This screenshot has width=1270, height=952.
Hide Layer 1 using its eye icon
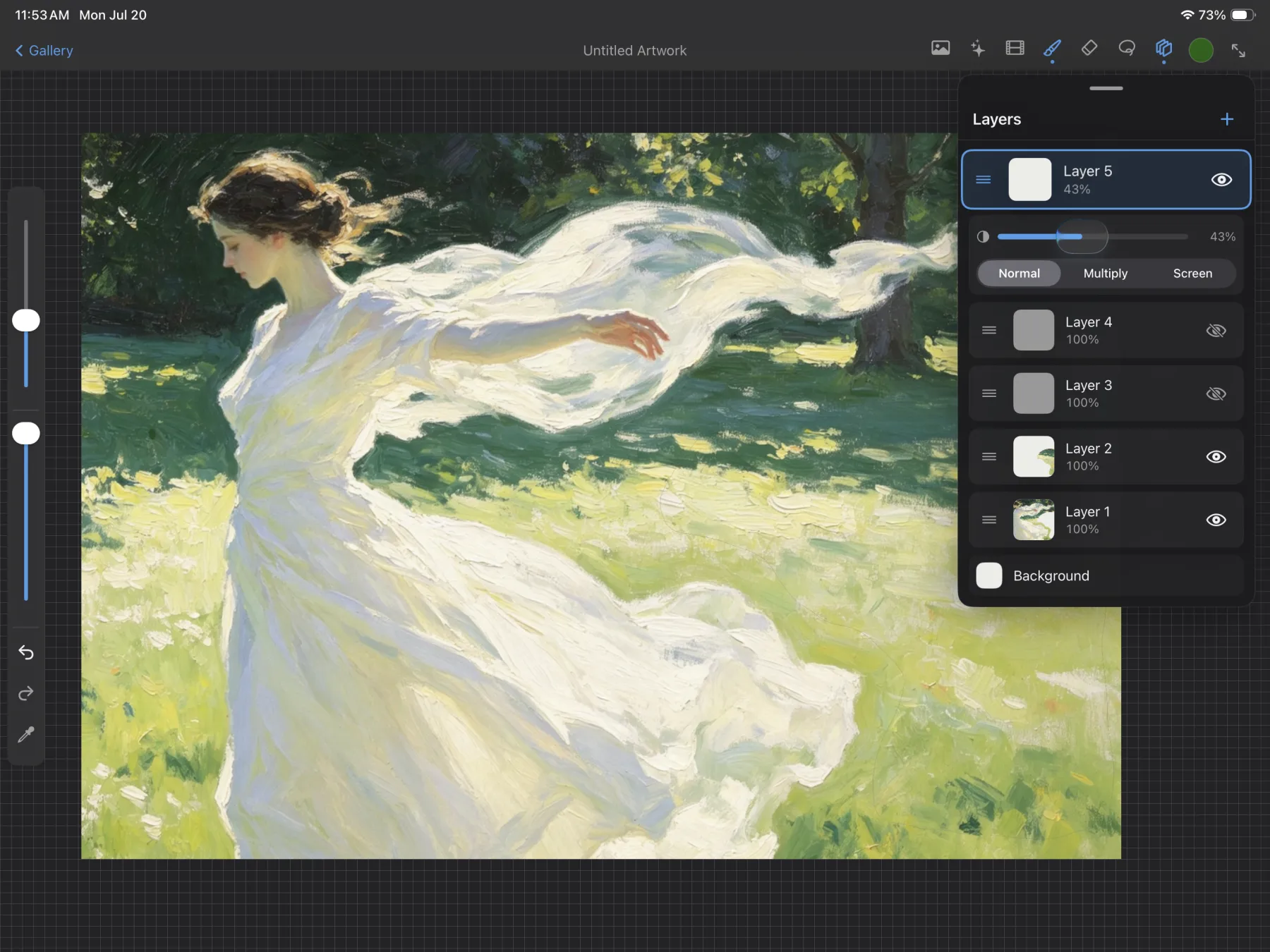click(x=1216, y=520)
